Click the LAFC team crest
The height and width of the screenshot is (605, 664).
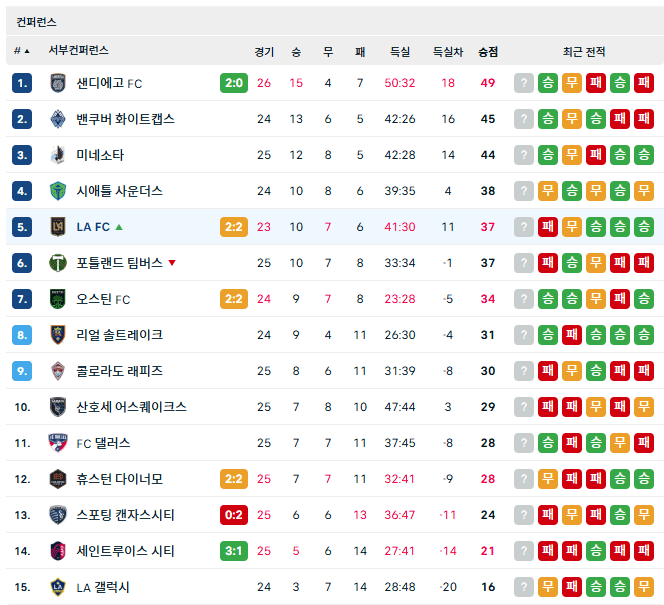(58, 227)
